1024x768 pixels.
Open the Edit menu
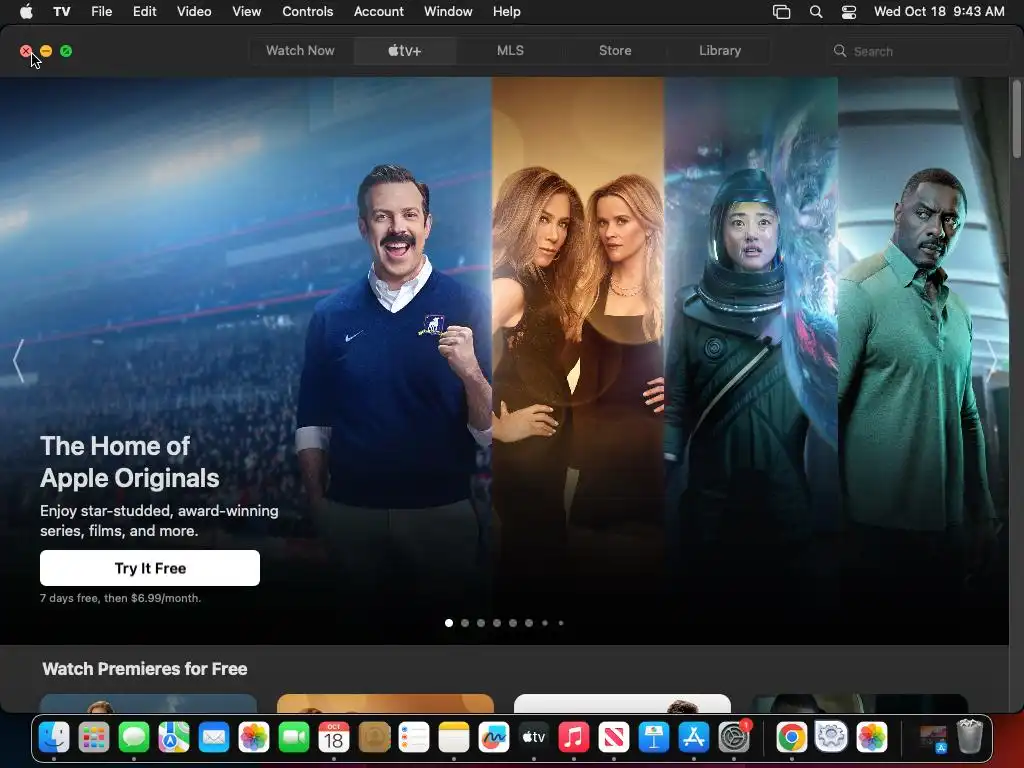(x=144, y=11)
